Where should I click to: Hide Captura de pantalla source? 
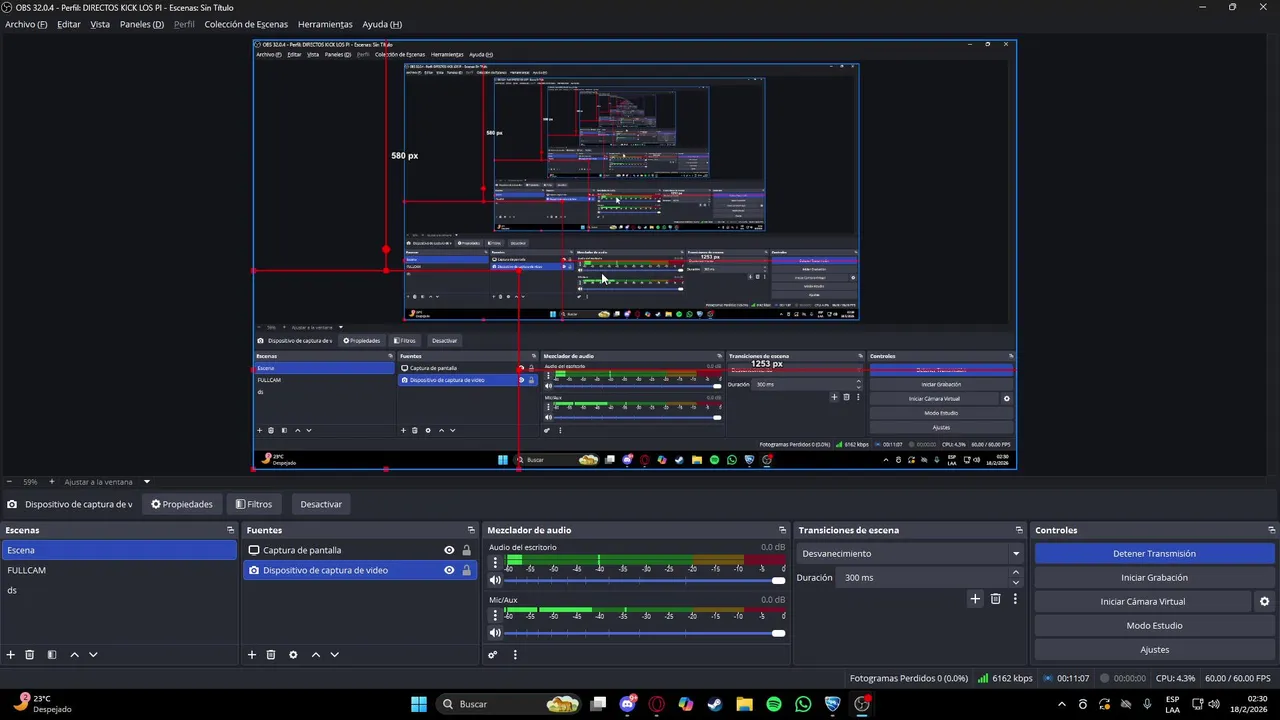(x=449, y=550)
